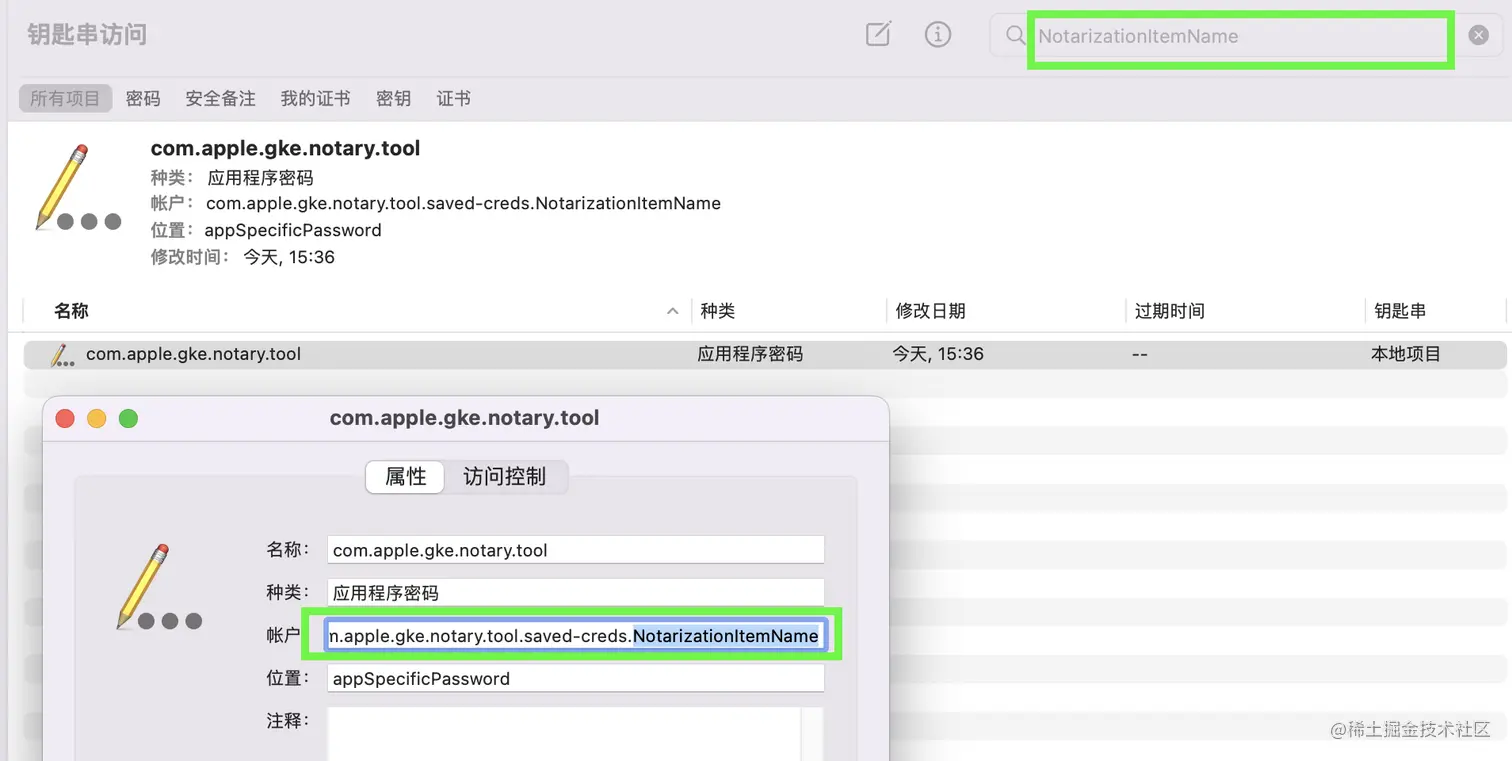Image resolution: width=1512 pixels, height=761 pixels.
Task: Click the pencil icon beside com.apple.gke.notary.tool row
Action: click(61, 354)
